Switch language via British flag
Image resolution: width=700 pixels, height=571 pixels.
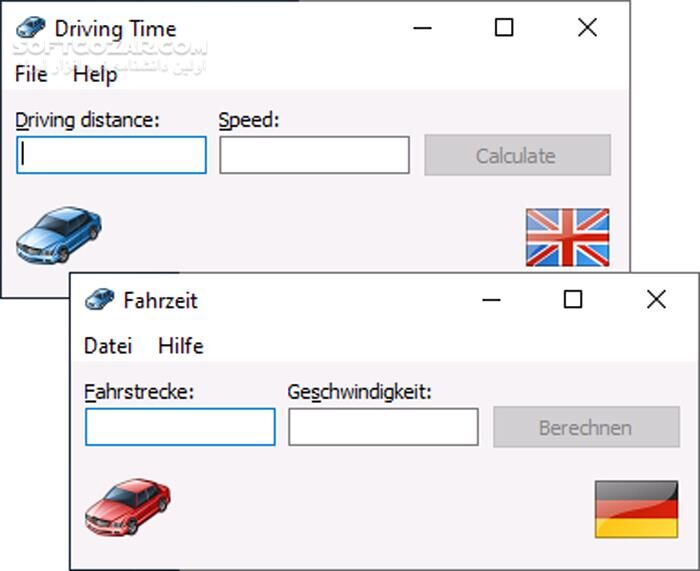click(567, 237)
